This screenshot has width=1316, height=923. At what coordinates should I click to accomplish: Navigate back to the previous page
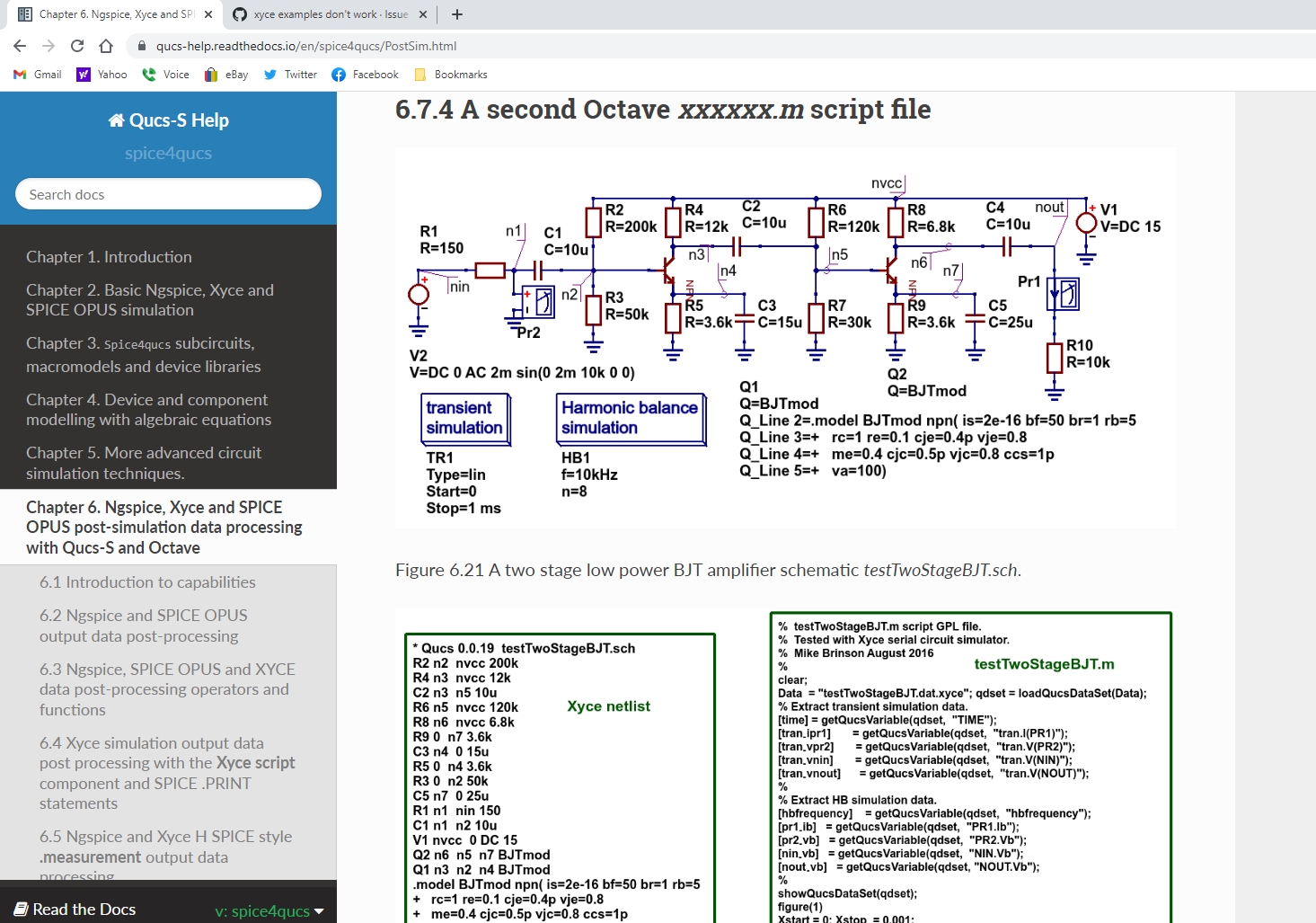coord(19,46)
